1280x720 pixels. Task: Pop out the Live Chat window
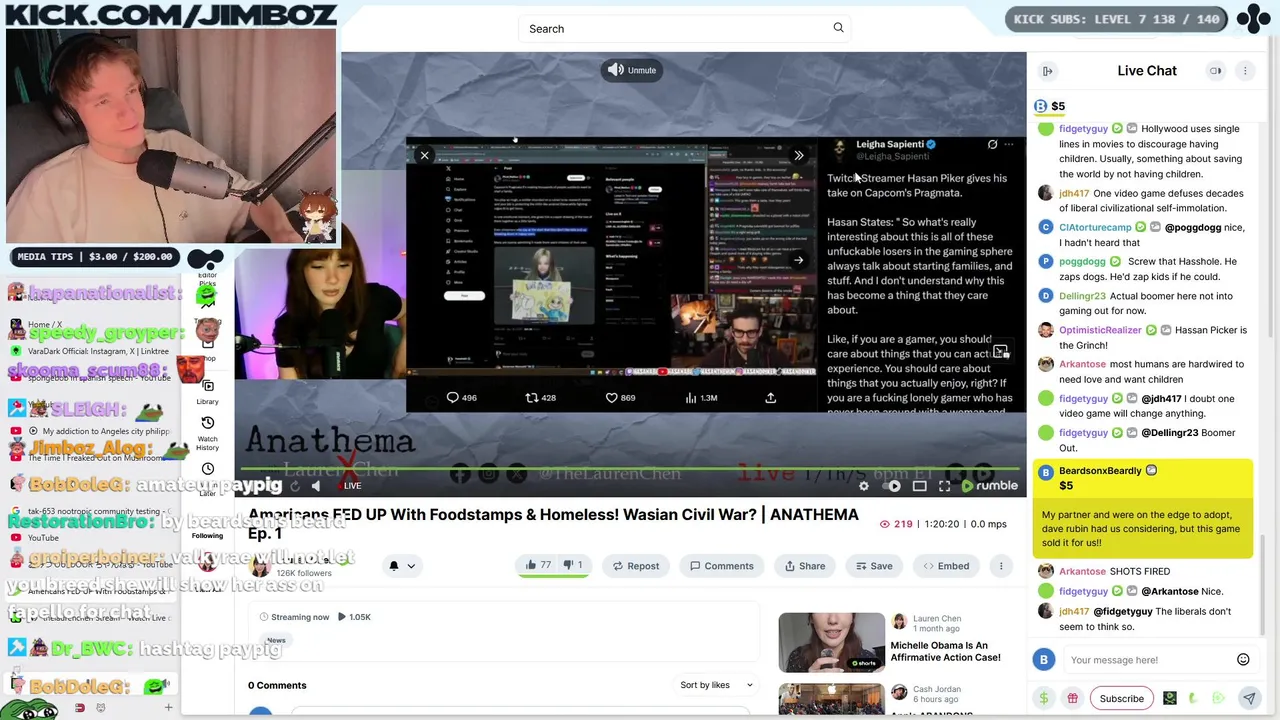(1216, 71)
